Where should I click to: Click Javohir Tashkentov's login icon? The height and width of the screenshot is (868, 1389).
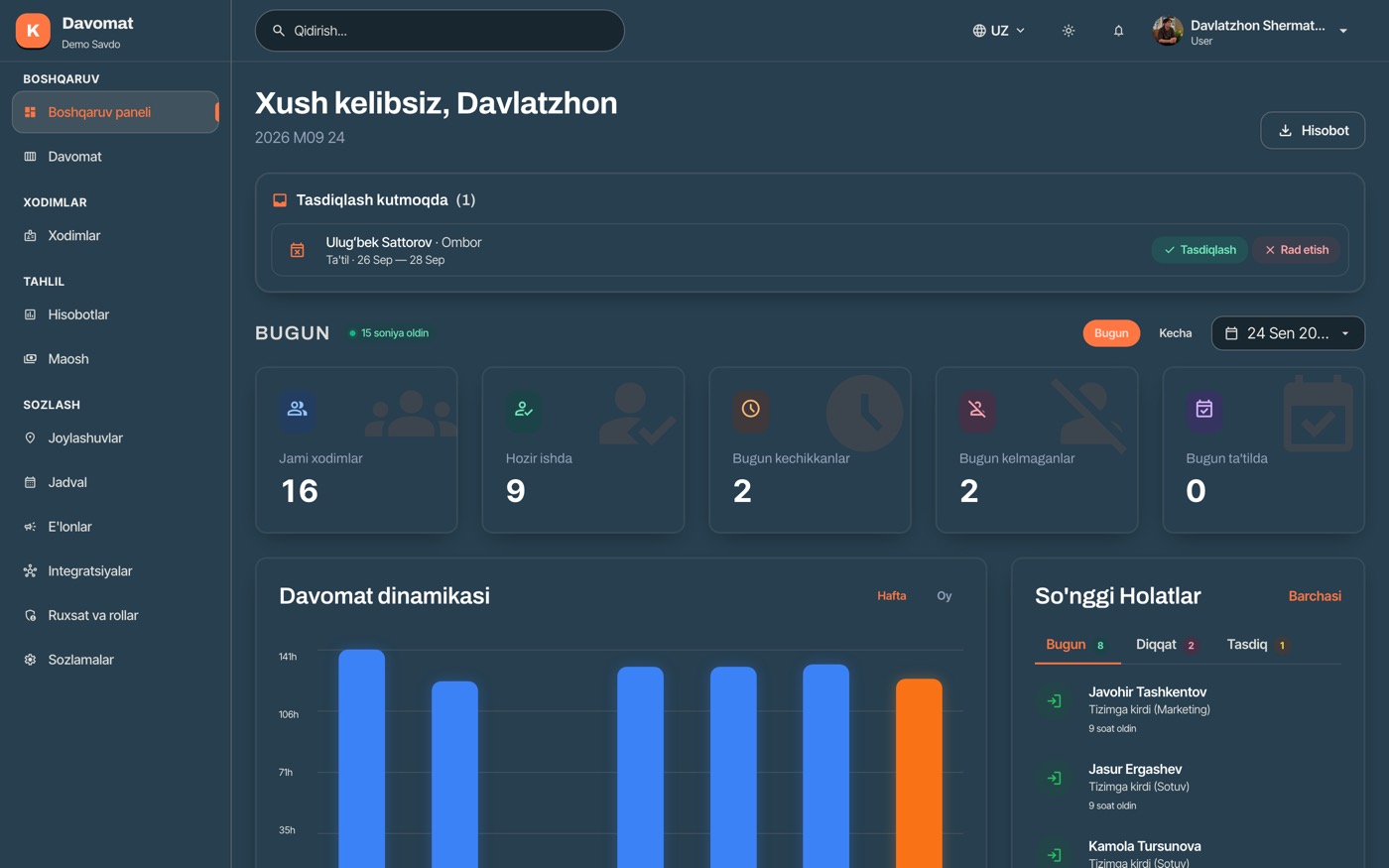pyautogui.click(x=1055, y=701)
